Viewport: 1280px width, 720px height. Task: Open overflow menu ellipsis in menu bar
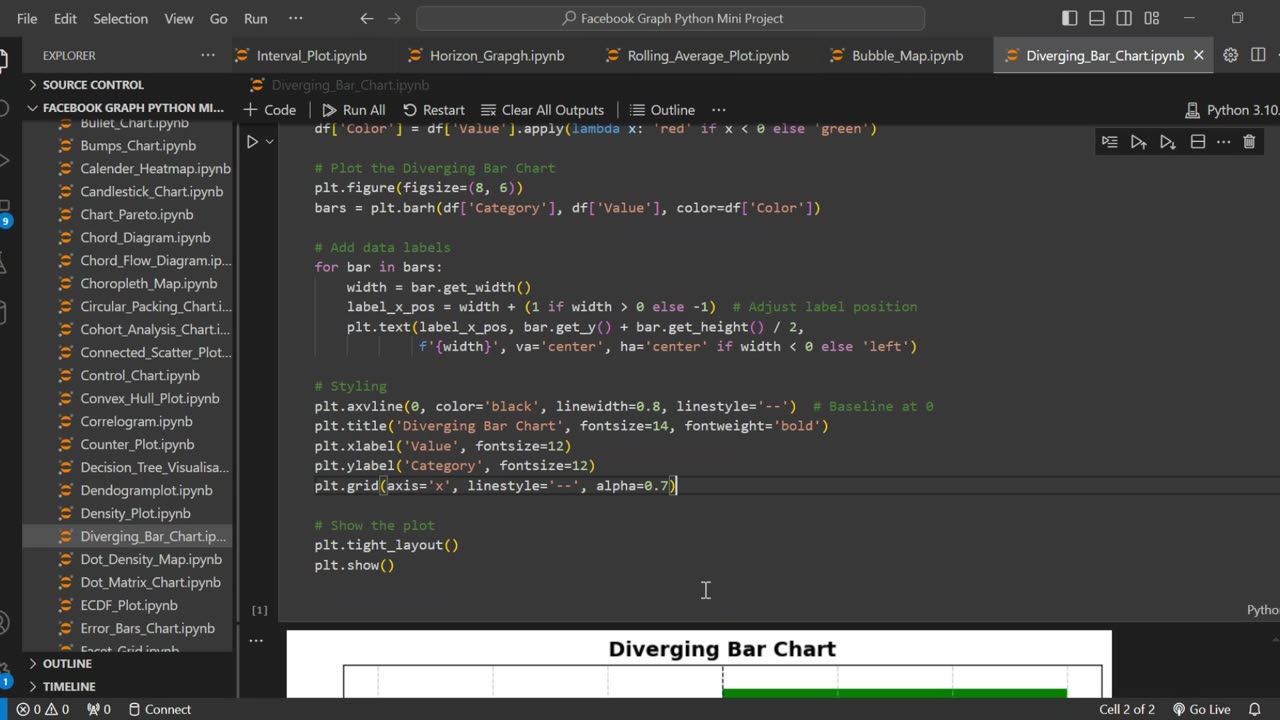pos(295,18)
